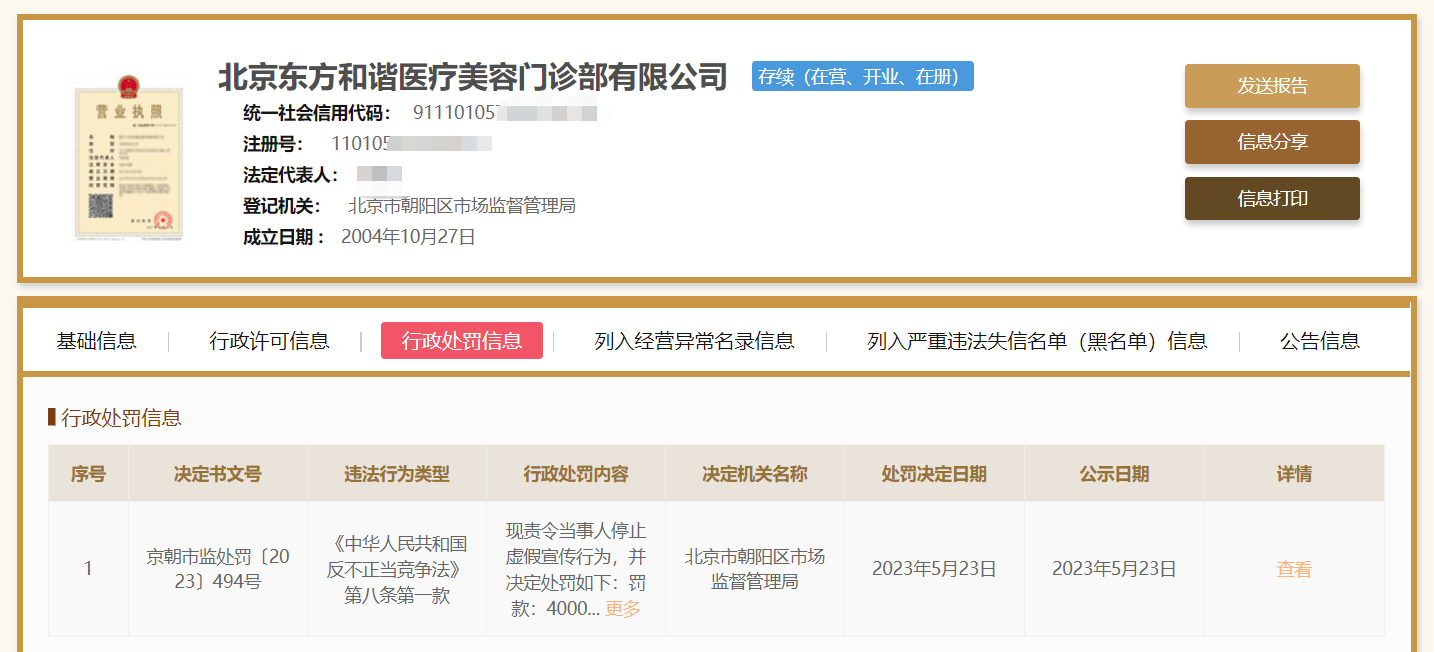Image resolution: width=1434 pixels, height=652 pixels.
Task: Switch to the 基础信息 tab
Action: (x=96, y=341)
